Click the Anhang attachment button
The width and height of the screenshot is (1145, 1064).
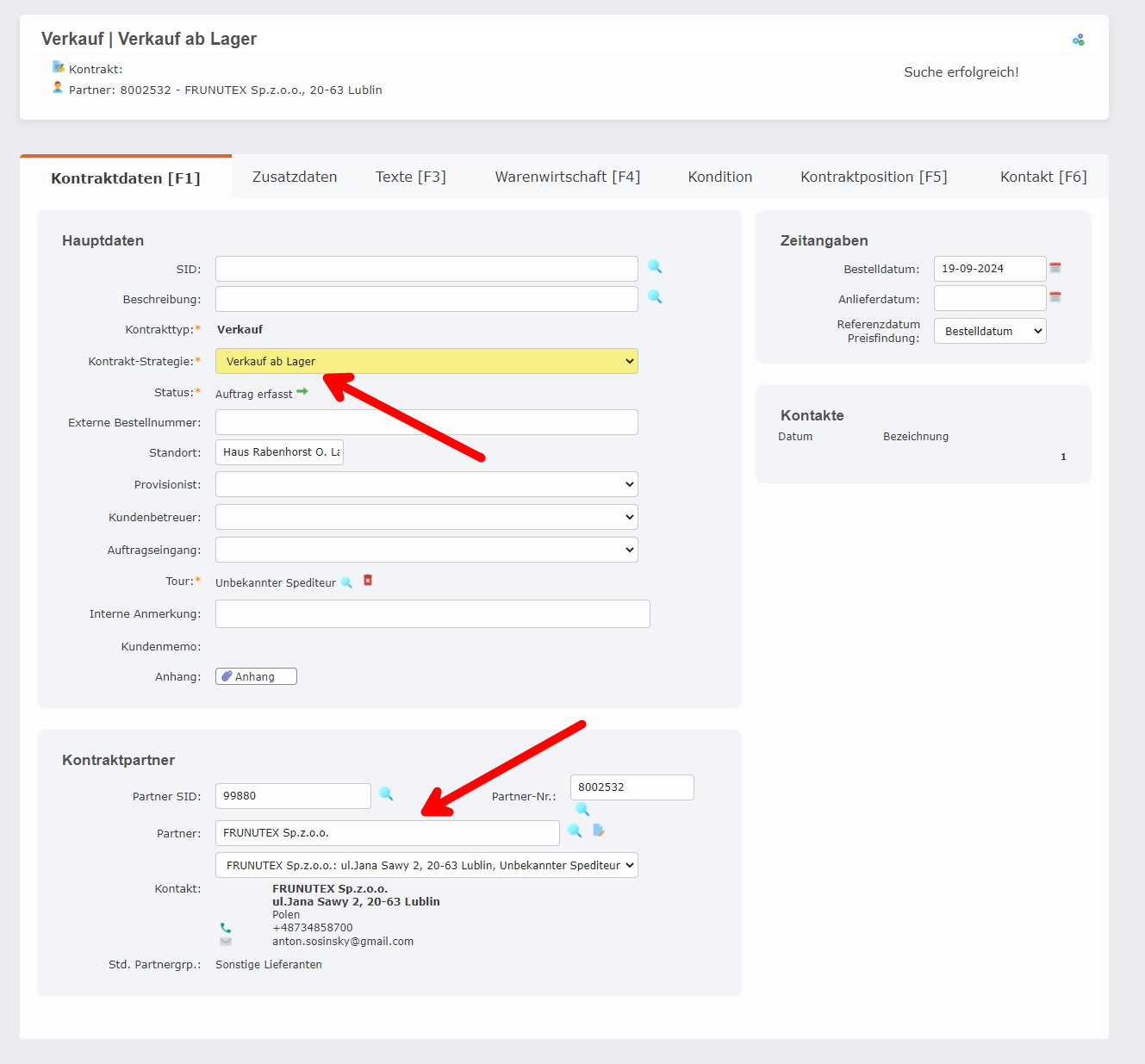pos(256,676)
